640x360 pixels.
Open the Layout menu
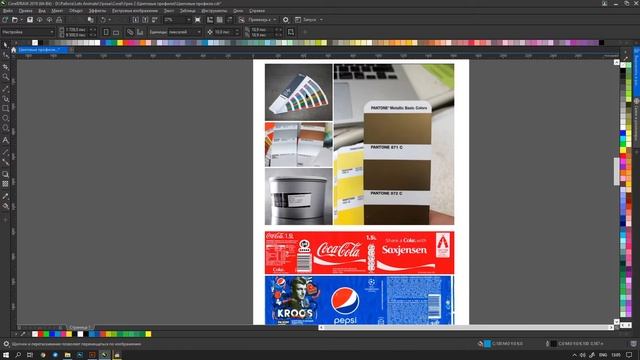coord(57,11)
